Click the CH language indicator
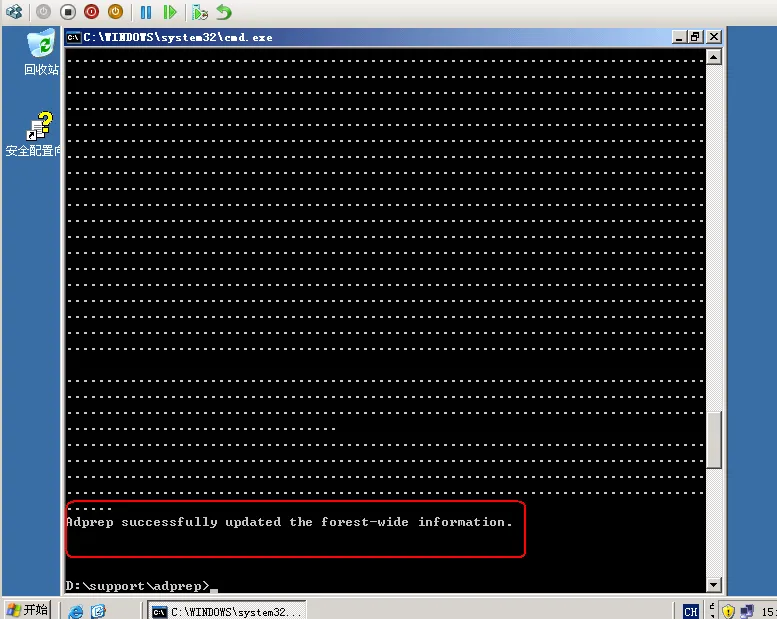Viewport: 777px width, 619px height. pyautogui.click(x=690, y=612)
